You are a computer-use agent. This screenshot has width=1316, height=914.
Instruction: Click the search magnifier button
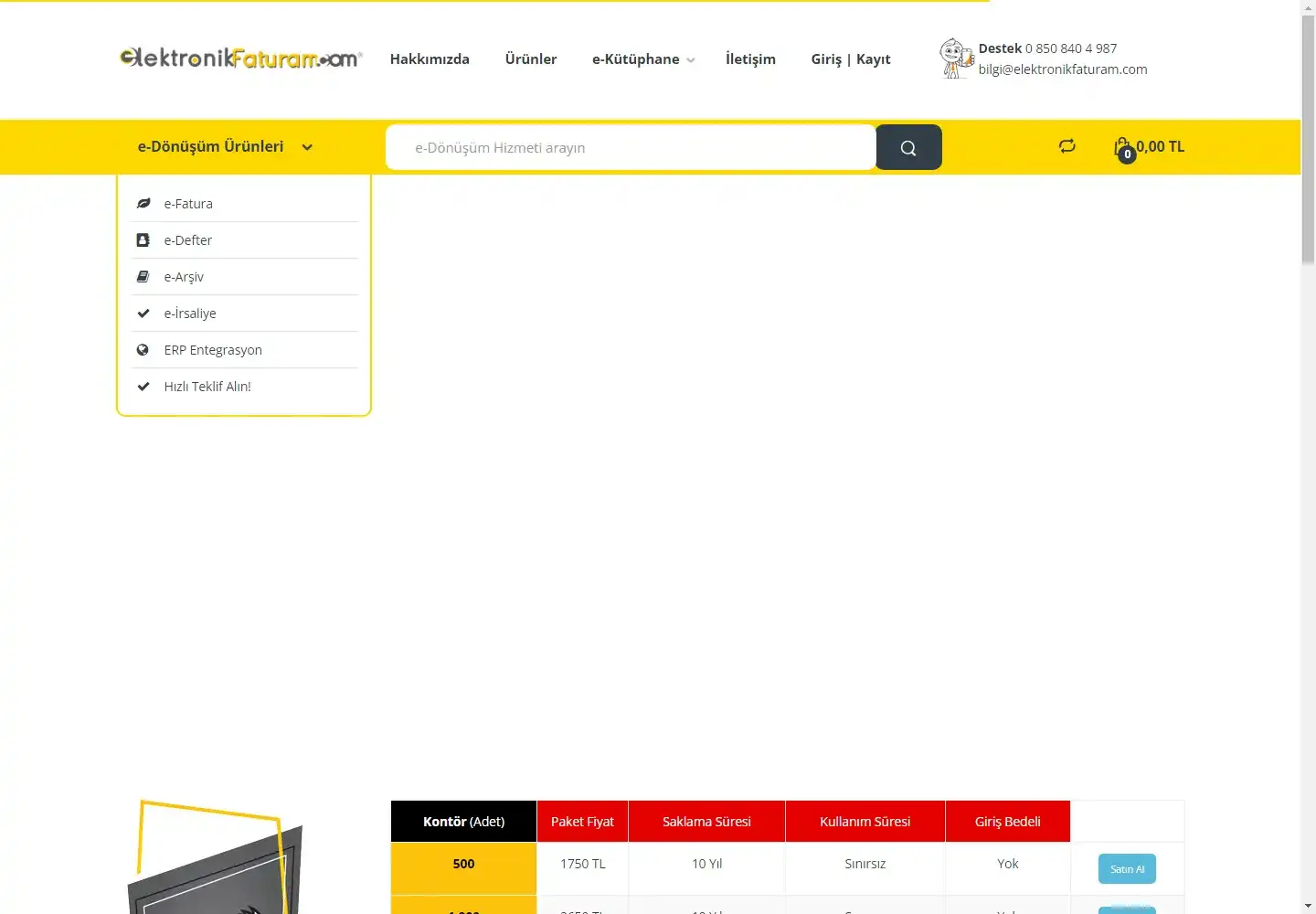(908, 147)
